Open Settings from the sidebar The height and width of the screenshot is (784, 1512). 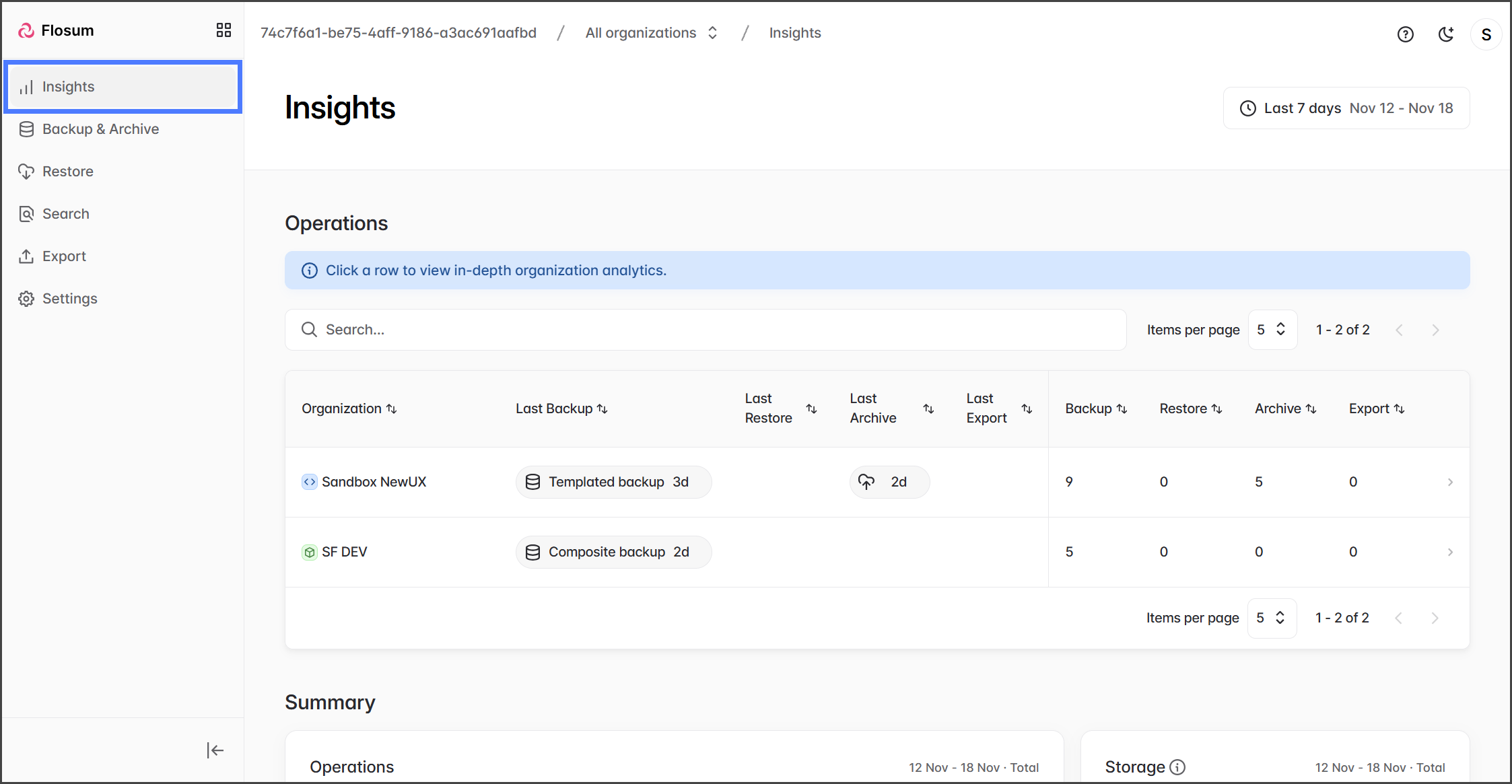pyautogui.click(x=69, y=299)
